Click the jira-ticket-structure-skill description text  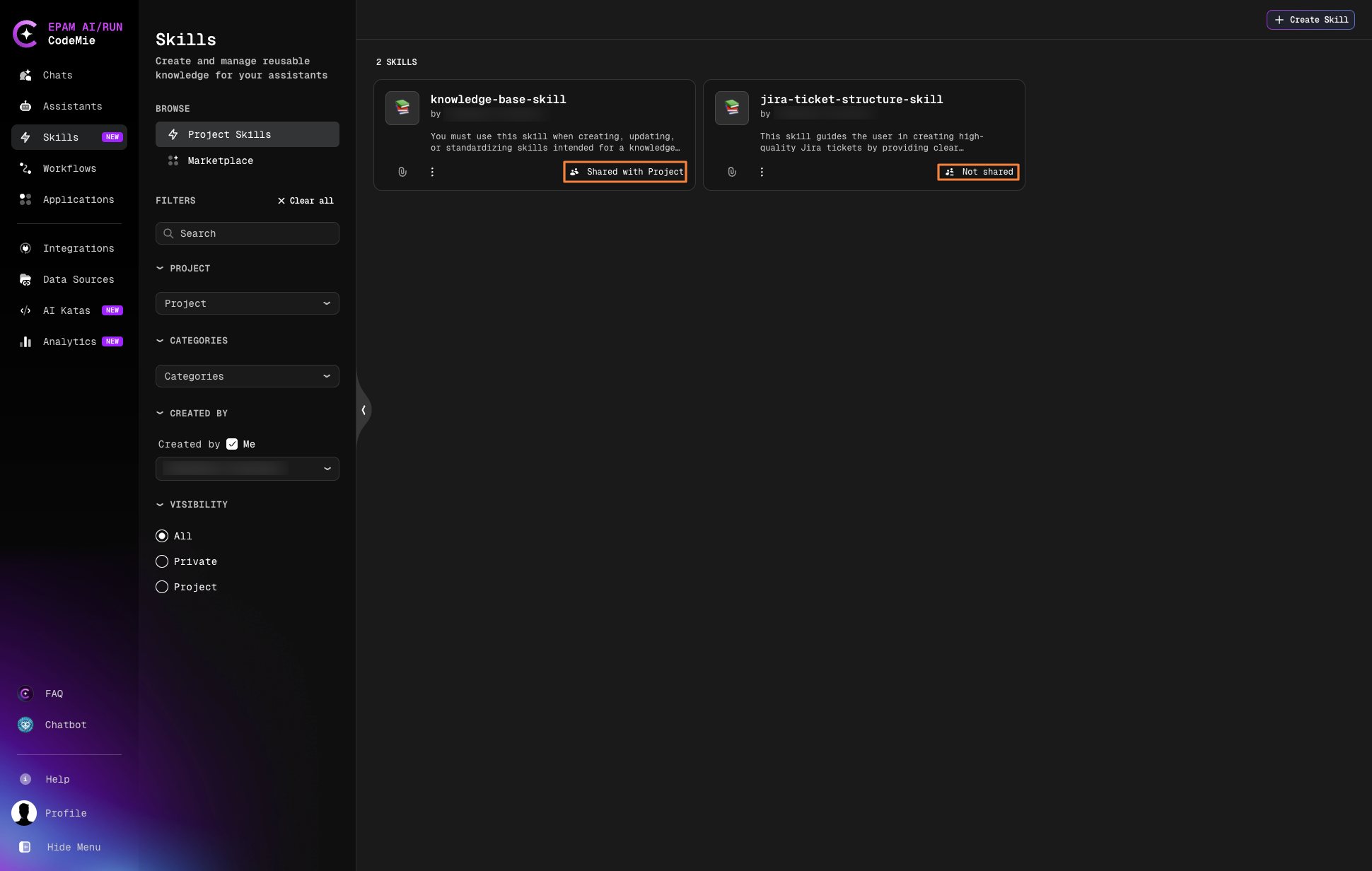tap(872, 142)
